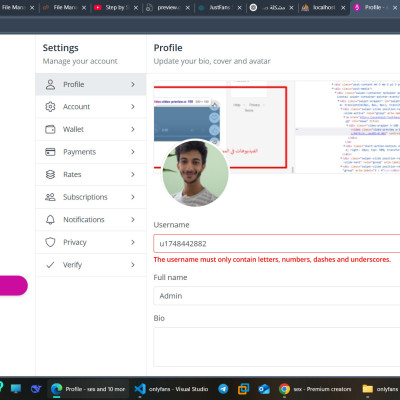Open the Subscriptions people icon

point(50,197)
